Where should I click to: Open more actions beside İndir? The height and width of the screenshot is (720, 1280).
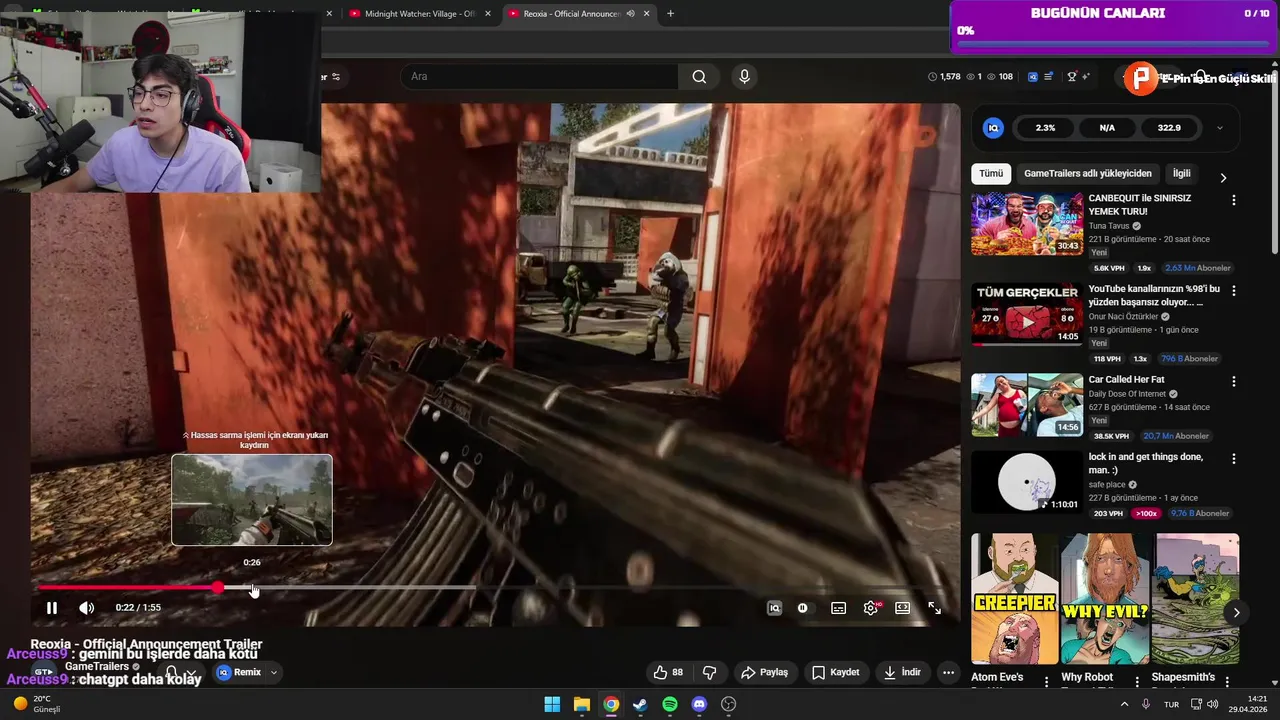pos(948,672)
